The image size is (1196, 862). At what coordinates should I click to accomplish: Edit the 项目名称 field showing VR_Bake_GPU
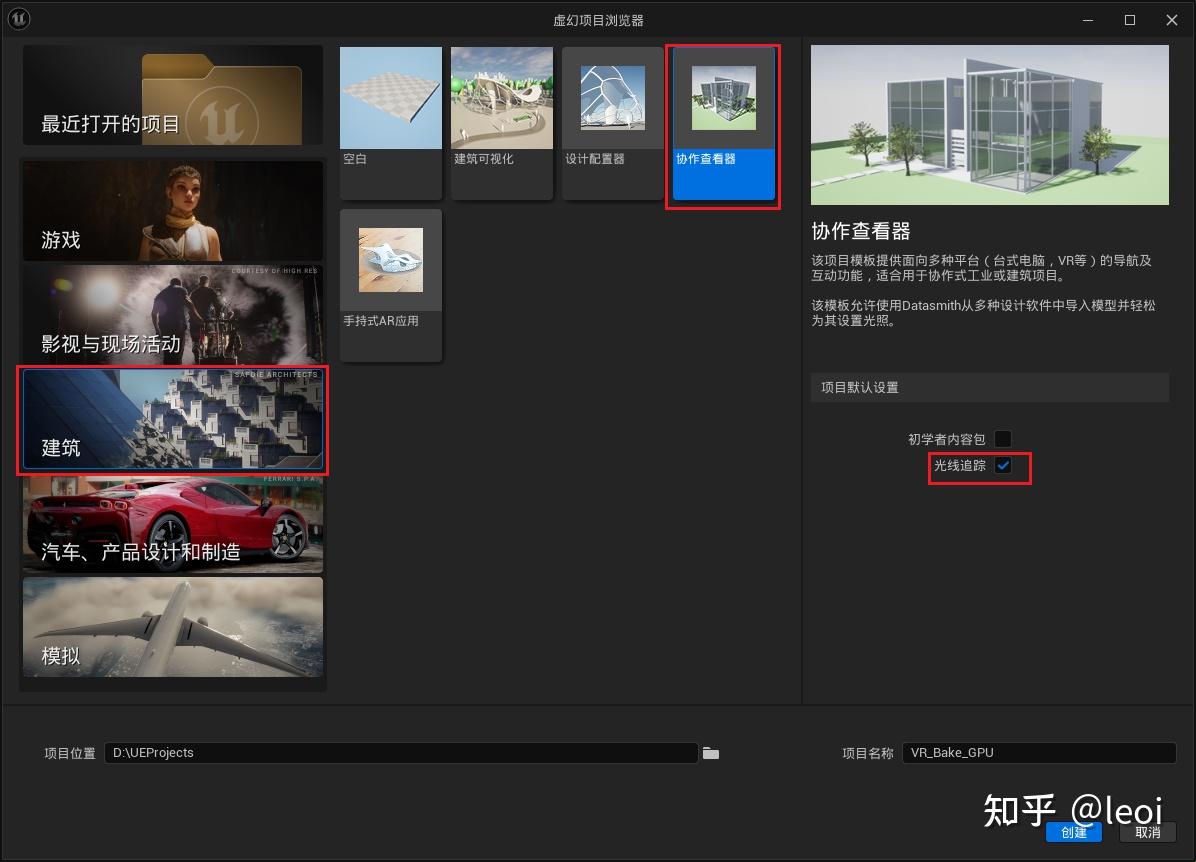(x=1038, y=753)
